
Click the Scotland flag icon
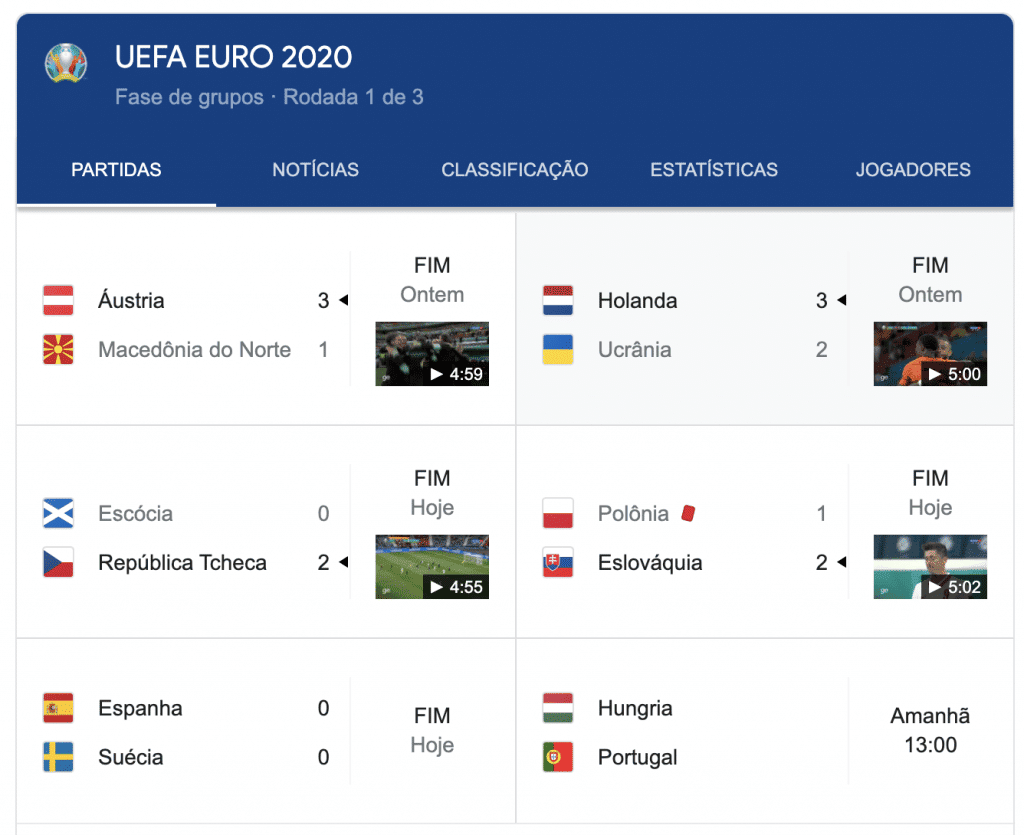pos(58,514)
